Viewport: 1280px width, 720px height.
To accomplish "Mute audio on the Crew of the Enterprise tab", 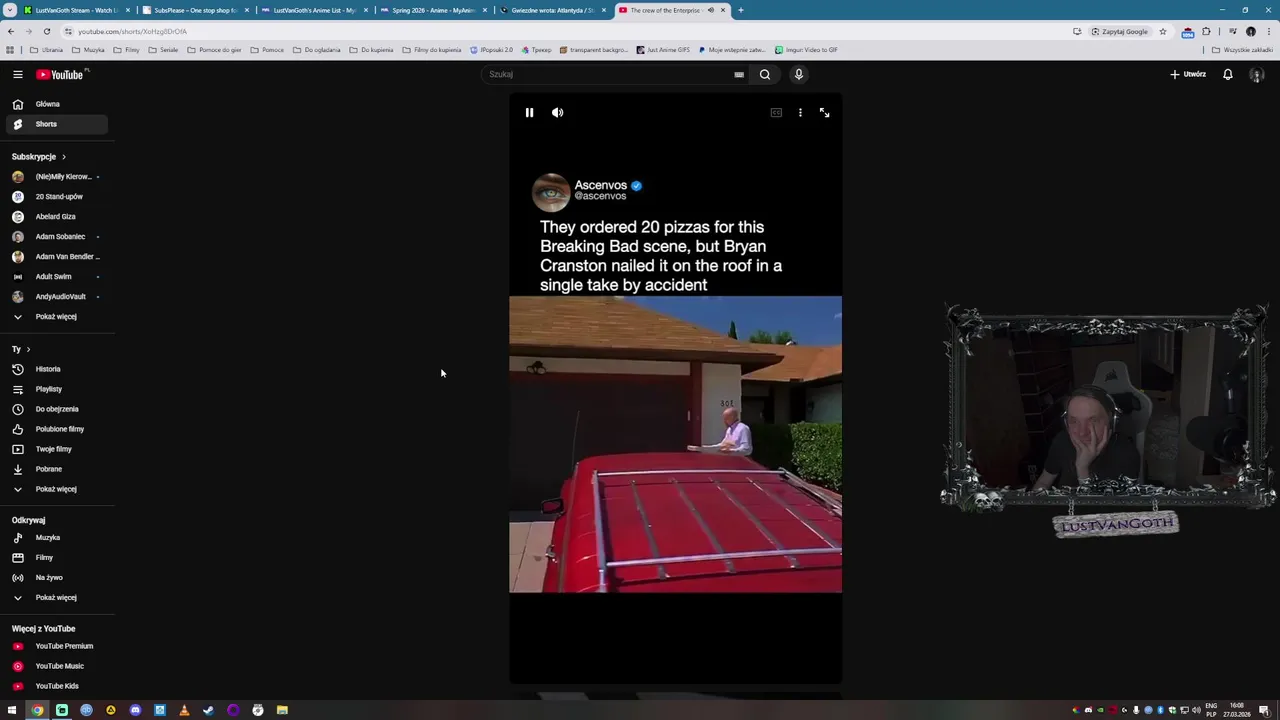I will 710,10.
